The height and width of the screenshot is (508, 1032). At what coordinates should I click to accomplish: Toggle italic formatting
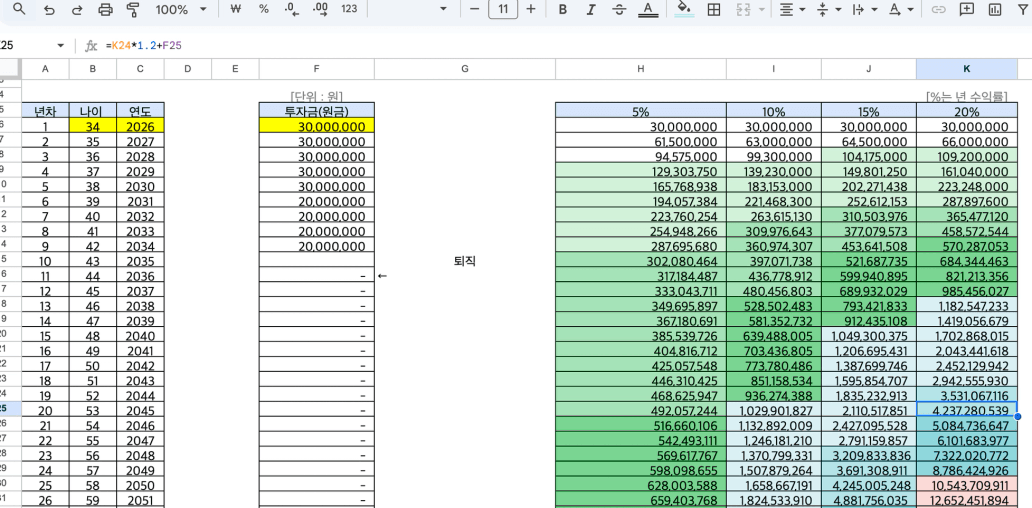point(591,9)
